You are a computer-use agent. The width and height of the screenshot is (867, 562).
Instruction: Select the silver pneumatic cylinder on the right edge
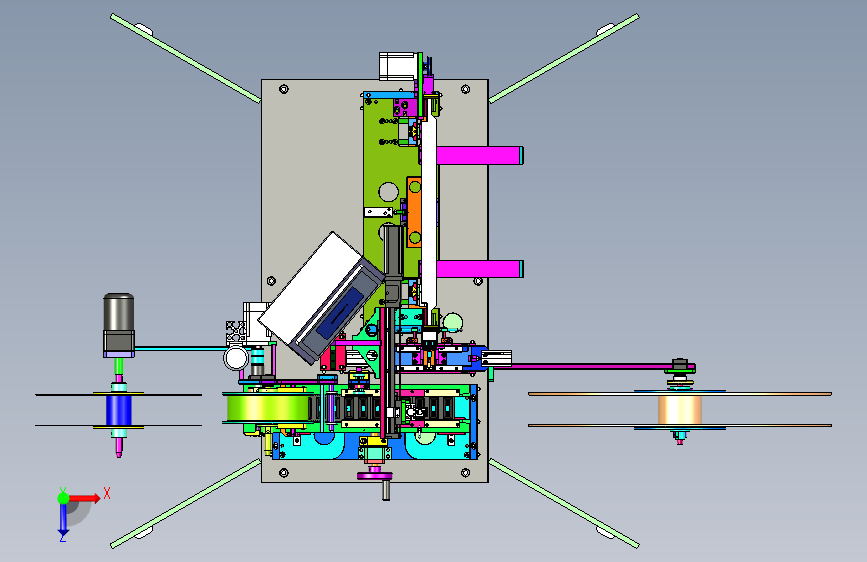pos(497,358)
